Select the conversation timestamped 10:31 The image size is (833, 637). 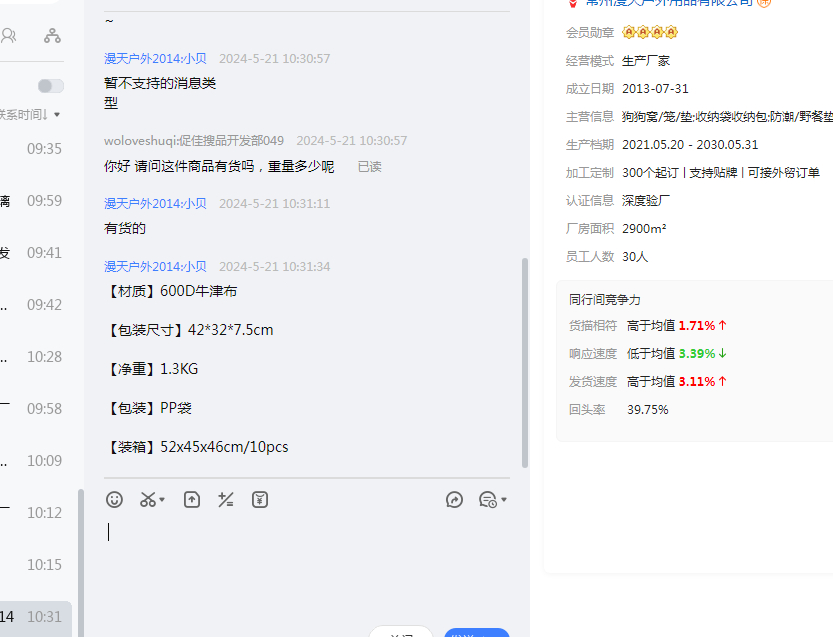(36, 617)
